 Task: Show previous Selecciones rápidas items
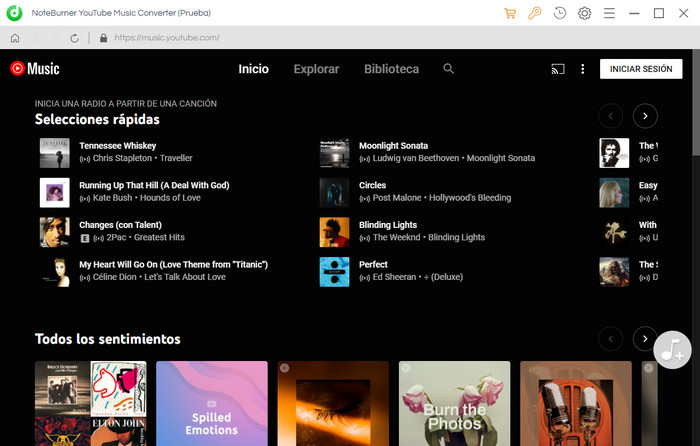pyautogui.click(x=610, y=116)
